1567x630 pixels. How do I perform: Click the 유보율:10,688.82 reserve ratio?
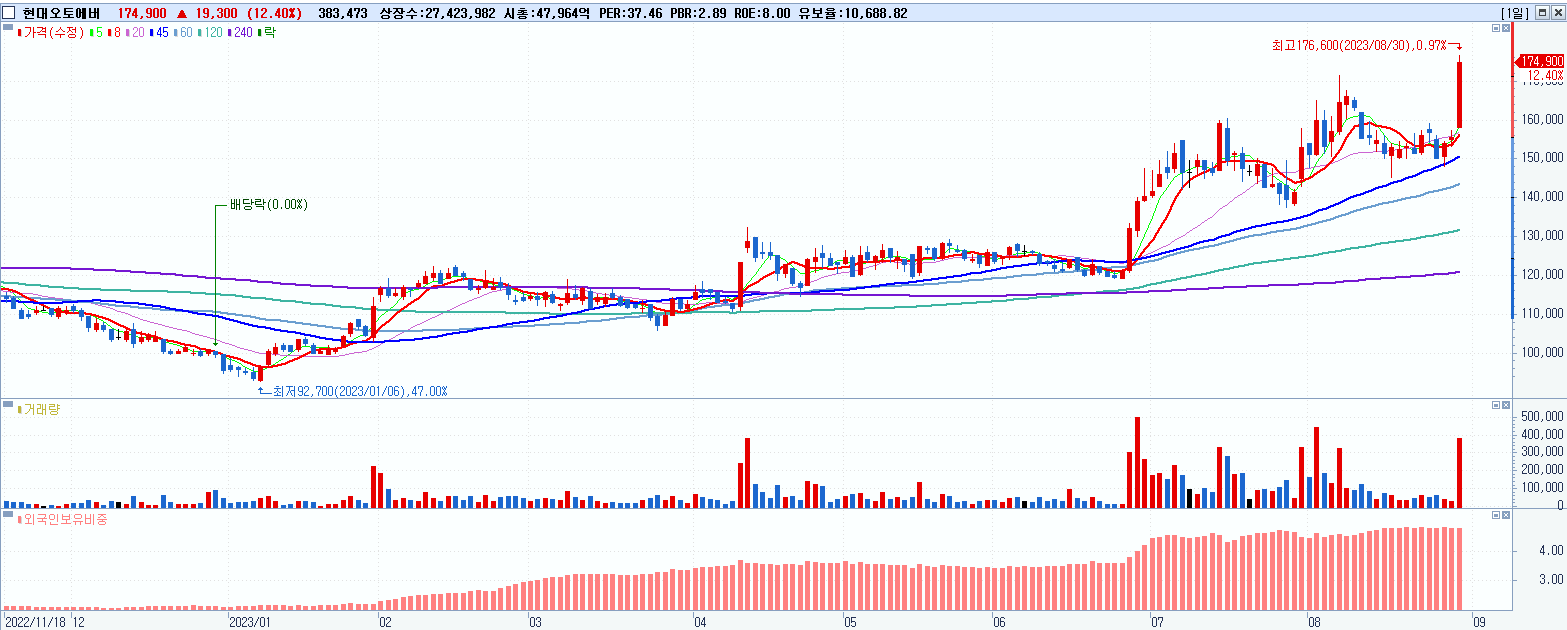click(x=852, y=12)
